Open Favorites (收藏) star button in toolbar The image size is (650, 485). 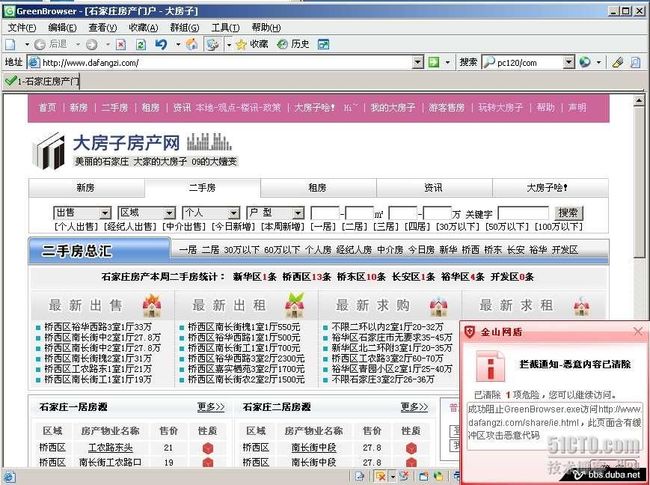click(x=251, y=44)
